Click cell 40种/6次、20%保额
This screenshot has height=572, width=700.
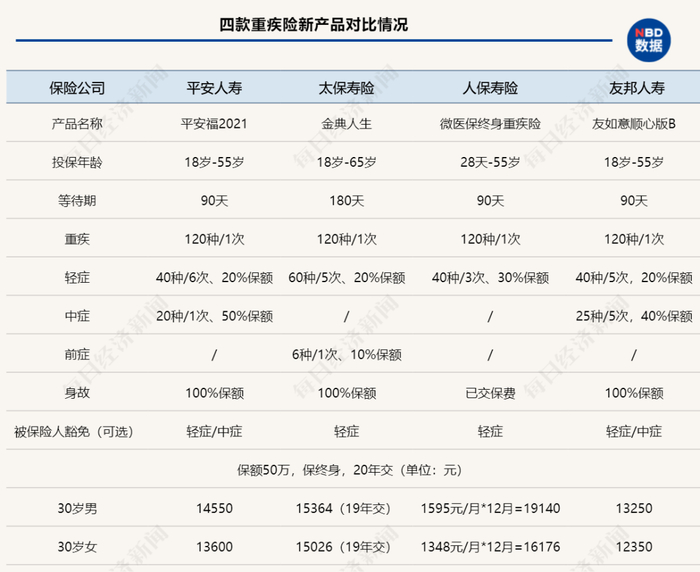pos(214,278)
